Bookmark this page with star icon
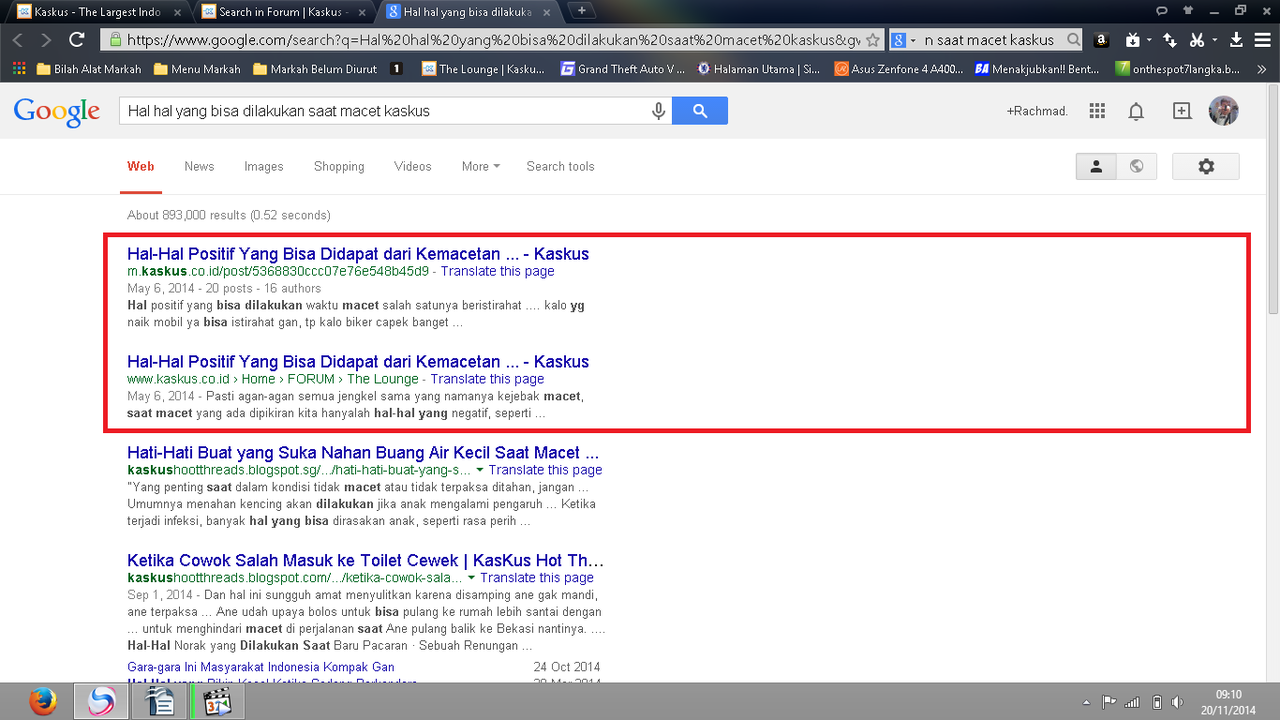 (872, 40)
